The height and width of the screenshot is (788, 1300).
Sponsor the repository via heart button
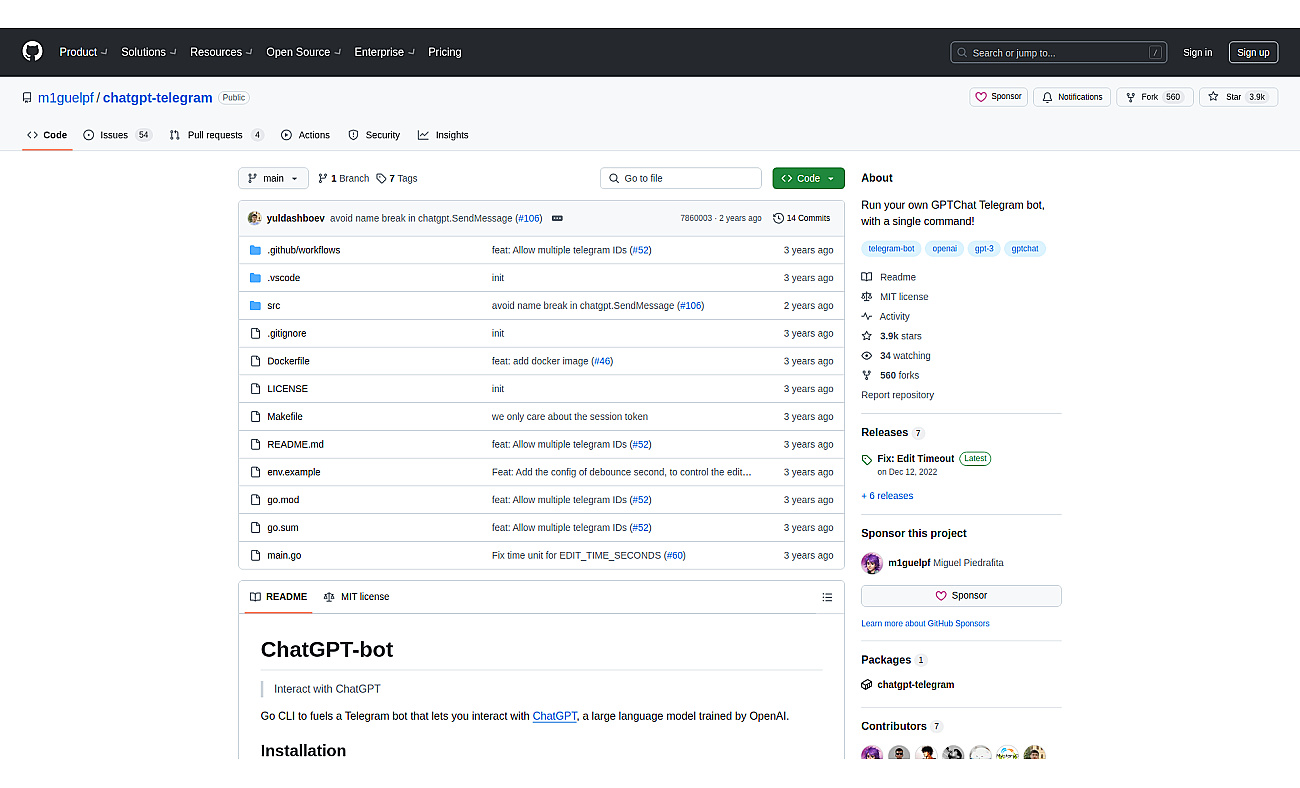tap(998, 97)
